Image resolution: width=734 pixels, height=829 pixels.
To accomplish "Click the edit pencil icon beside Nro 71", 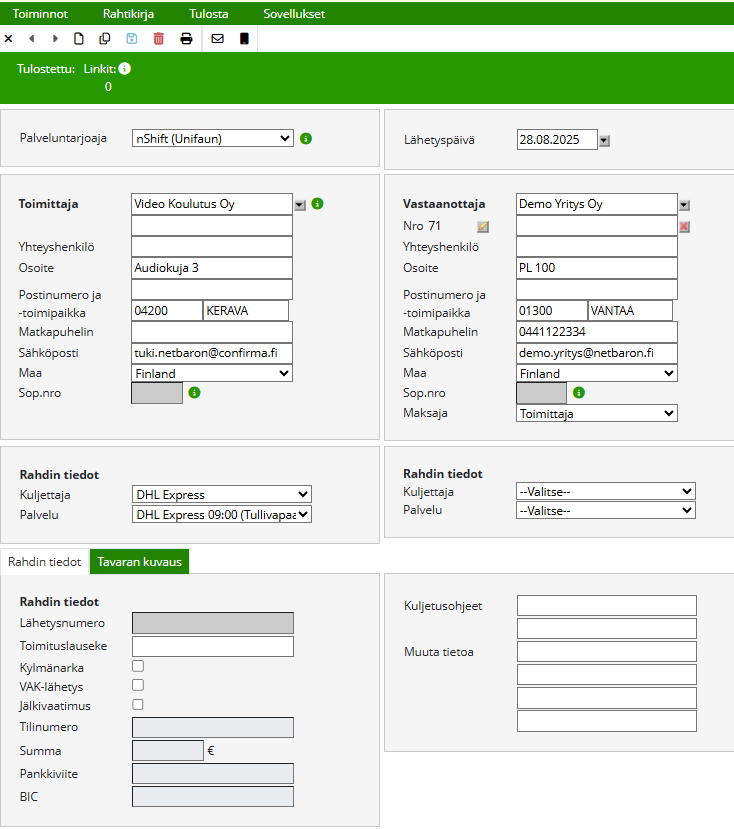I will pos(483,227).
